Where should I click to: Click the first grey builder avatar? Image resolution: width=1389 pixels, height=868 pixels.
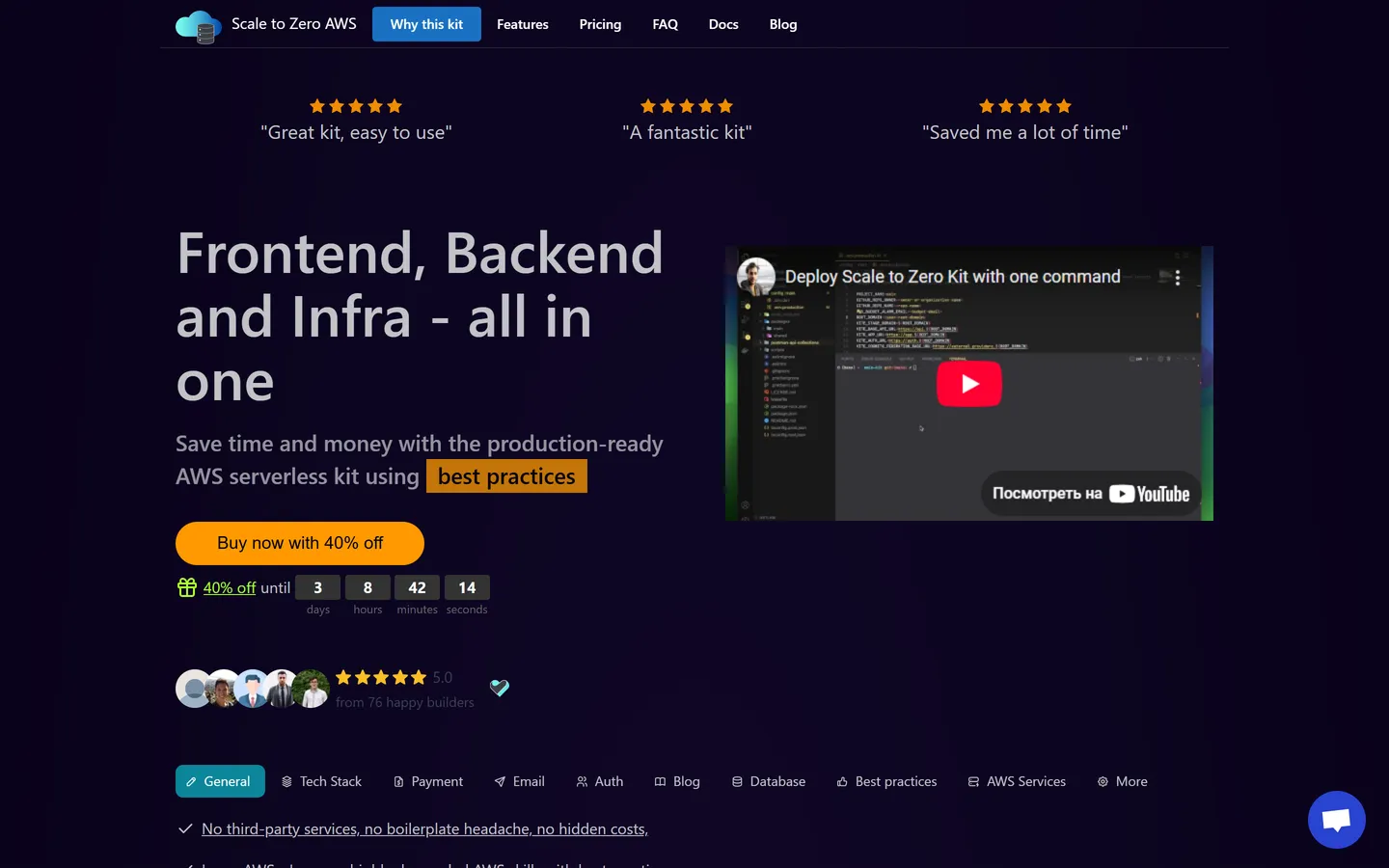tap(193, 689)
